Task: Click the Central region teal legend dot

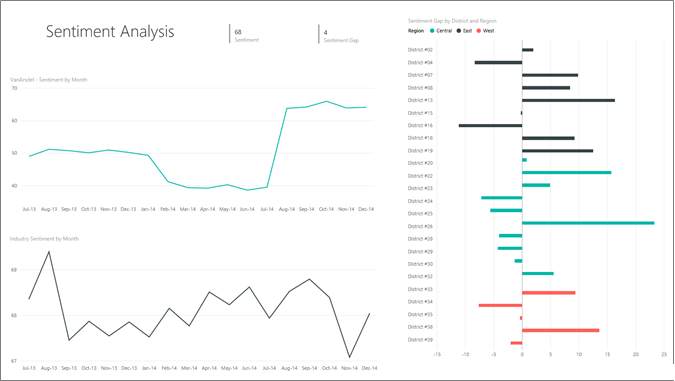Action: pos(432,31)
